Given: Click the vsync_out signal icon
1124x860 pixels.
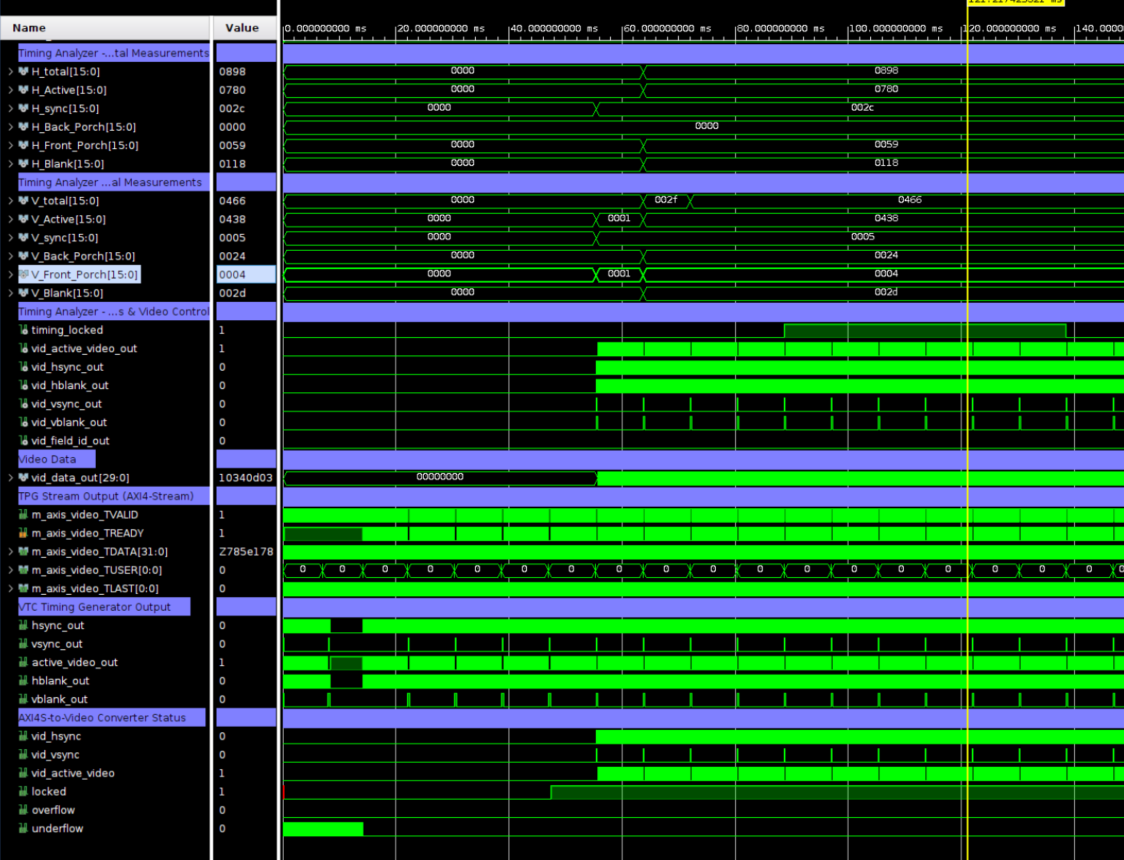Looking at the screenshot, I should coord(24,644).
